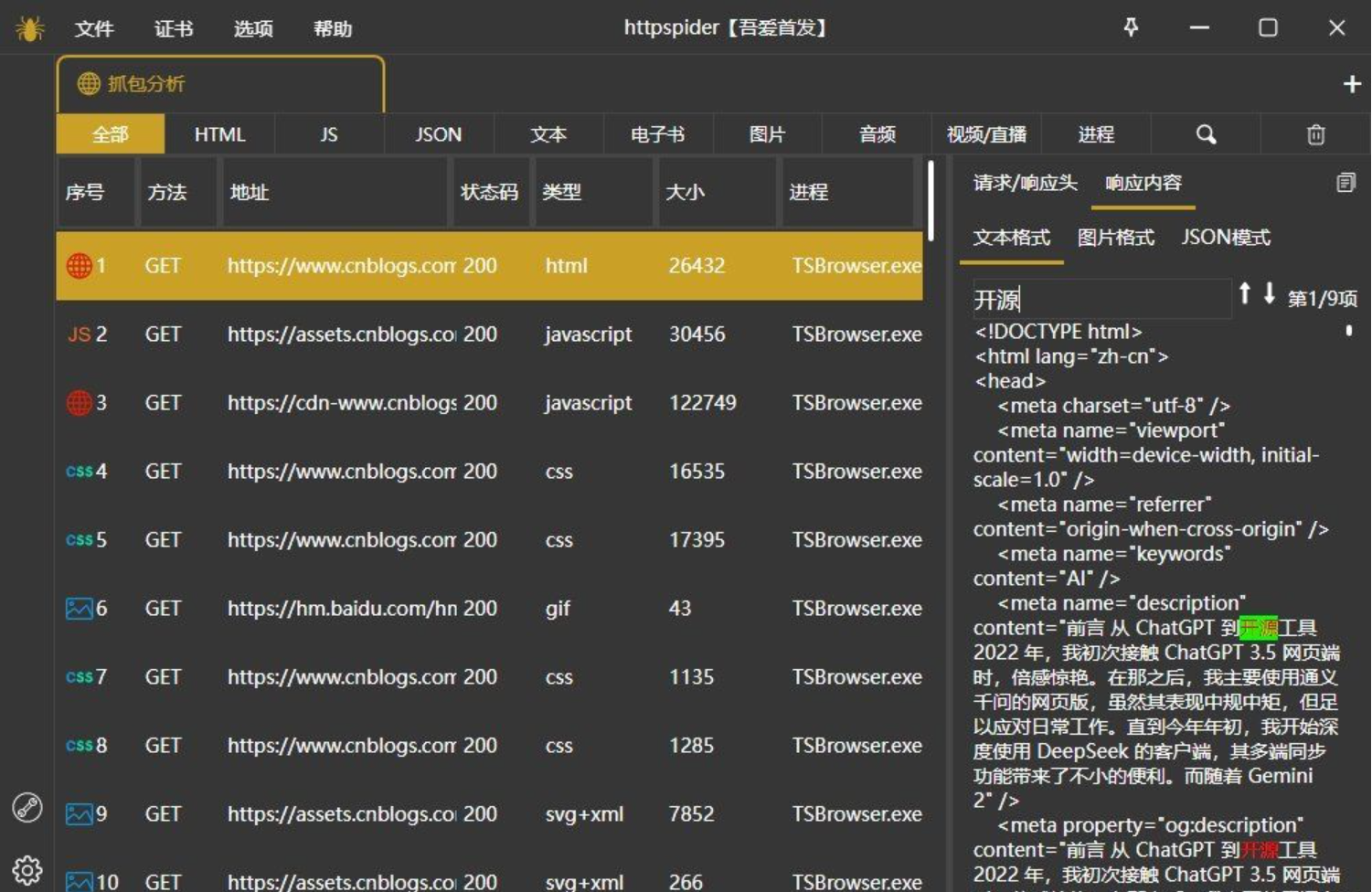Click the 状态码 column header
The width and height of the screenshot is (1372, 892).
point(490,192)
